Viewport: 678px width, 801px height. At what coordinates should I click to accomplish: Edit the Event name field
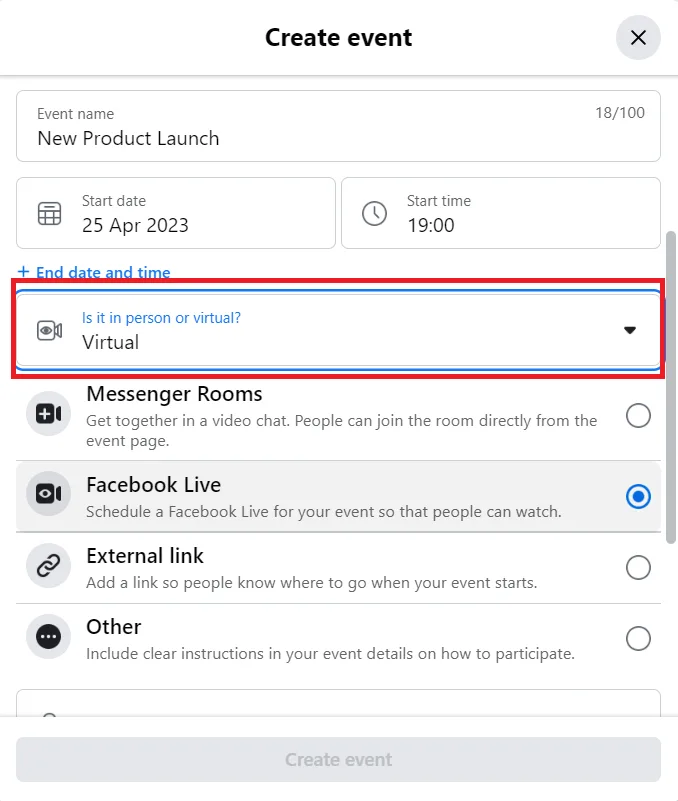pos(338,126)
